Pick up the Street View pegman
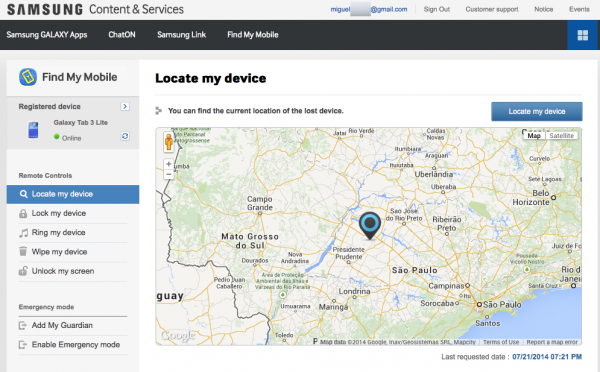The width and height of the screenshot is (600, 372). (x=169, y=142)
